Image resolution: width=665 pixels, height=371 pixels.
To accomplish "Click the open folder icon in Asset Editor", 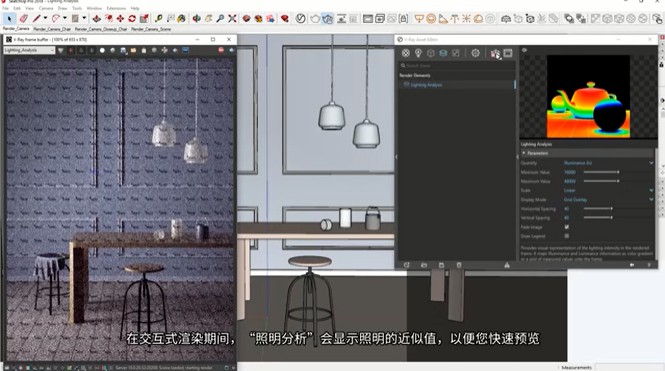I will [x=424, y=265].
